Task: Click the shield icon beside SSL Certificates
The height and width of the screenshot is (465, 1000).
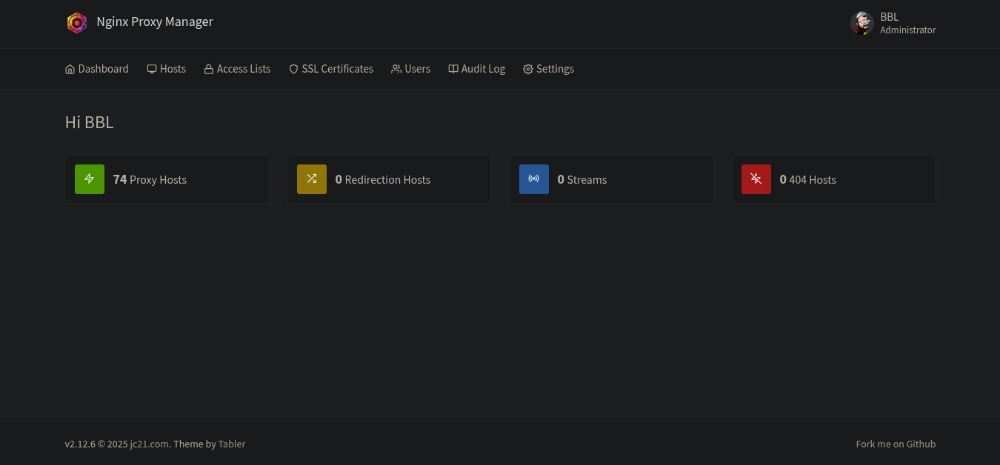Action: tap(294, 69)
